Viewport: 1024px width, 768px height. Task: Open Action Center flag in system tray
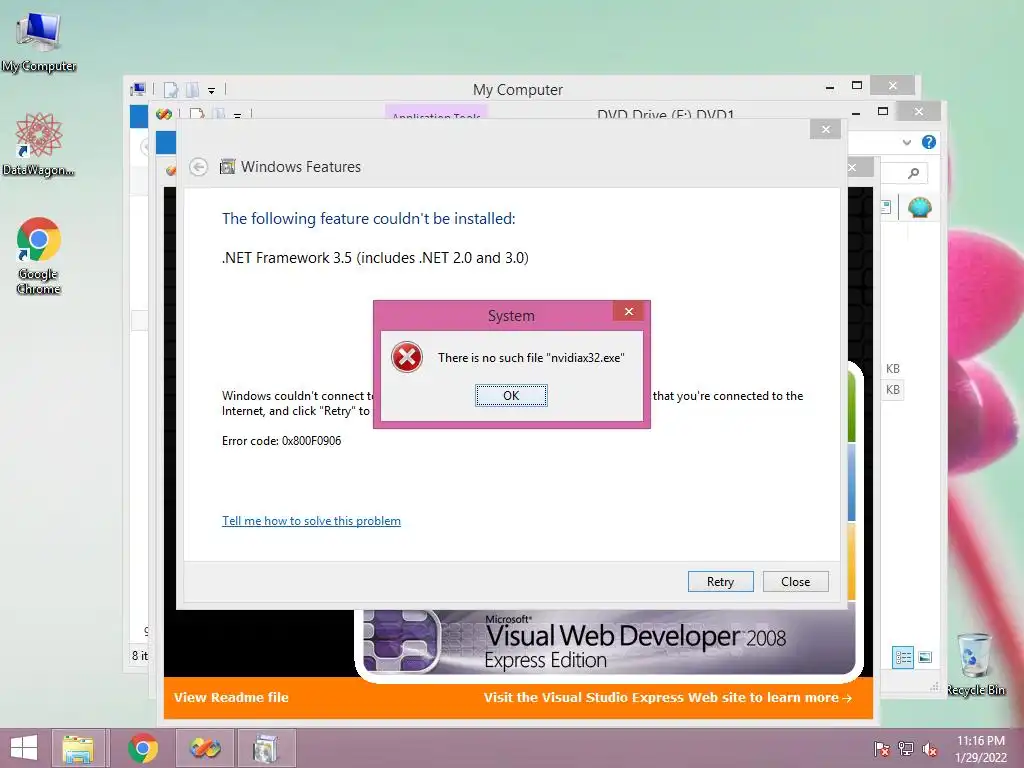(x=881, y=749)
